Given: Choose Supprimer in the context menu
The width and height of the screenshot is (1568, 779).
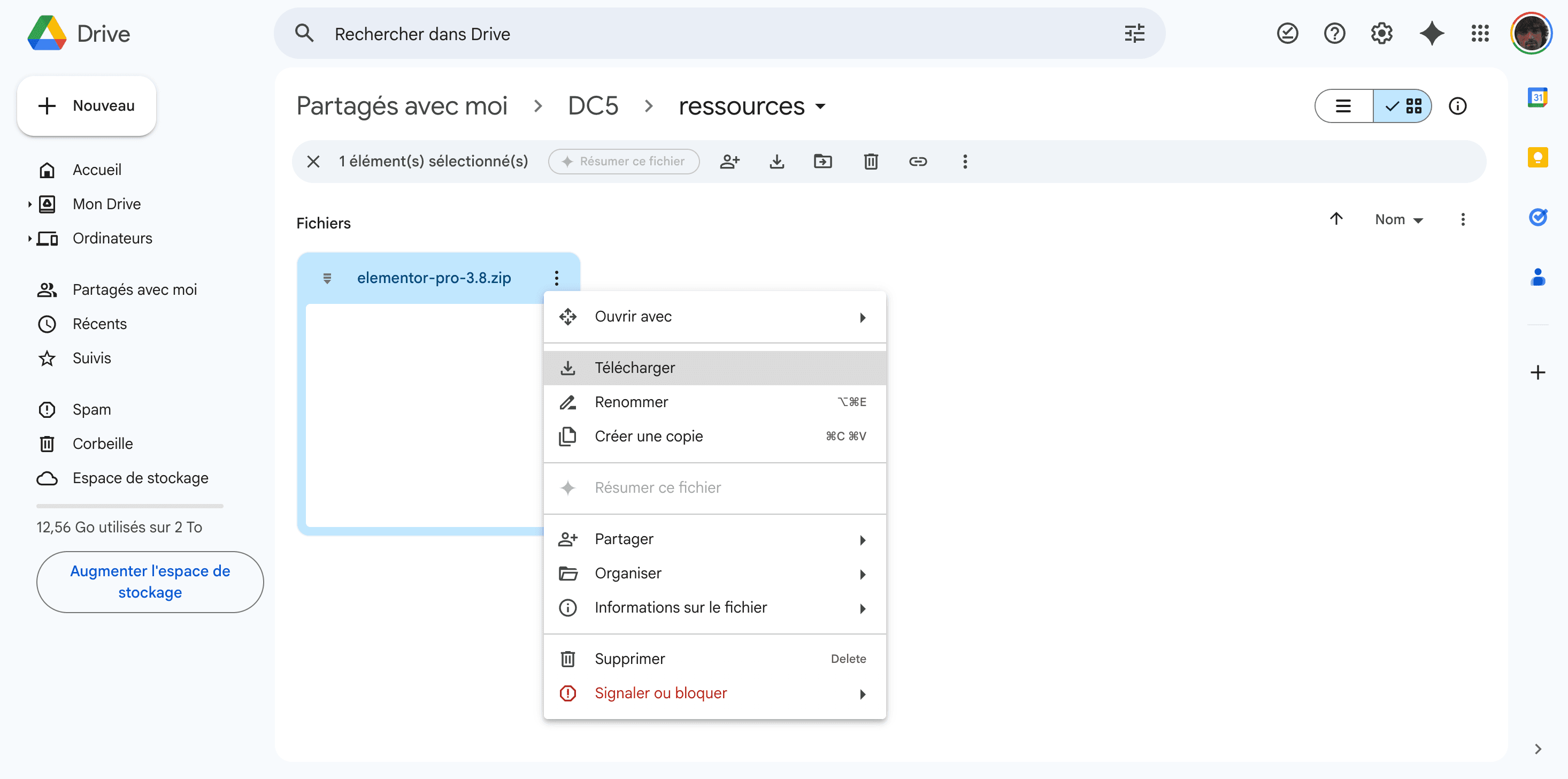Looking at the screenshot, I should (714, 659).
